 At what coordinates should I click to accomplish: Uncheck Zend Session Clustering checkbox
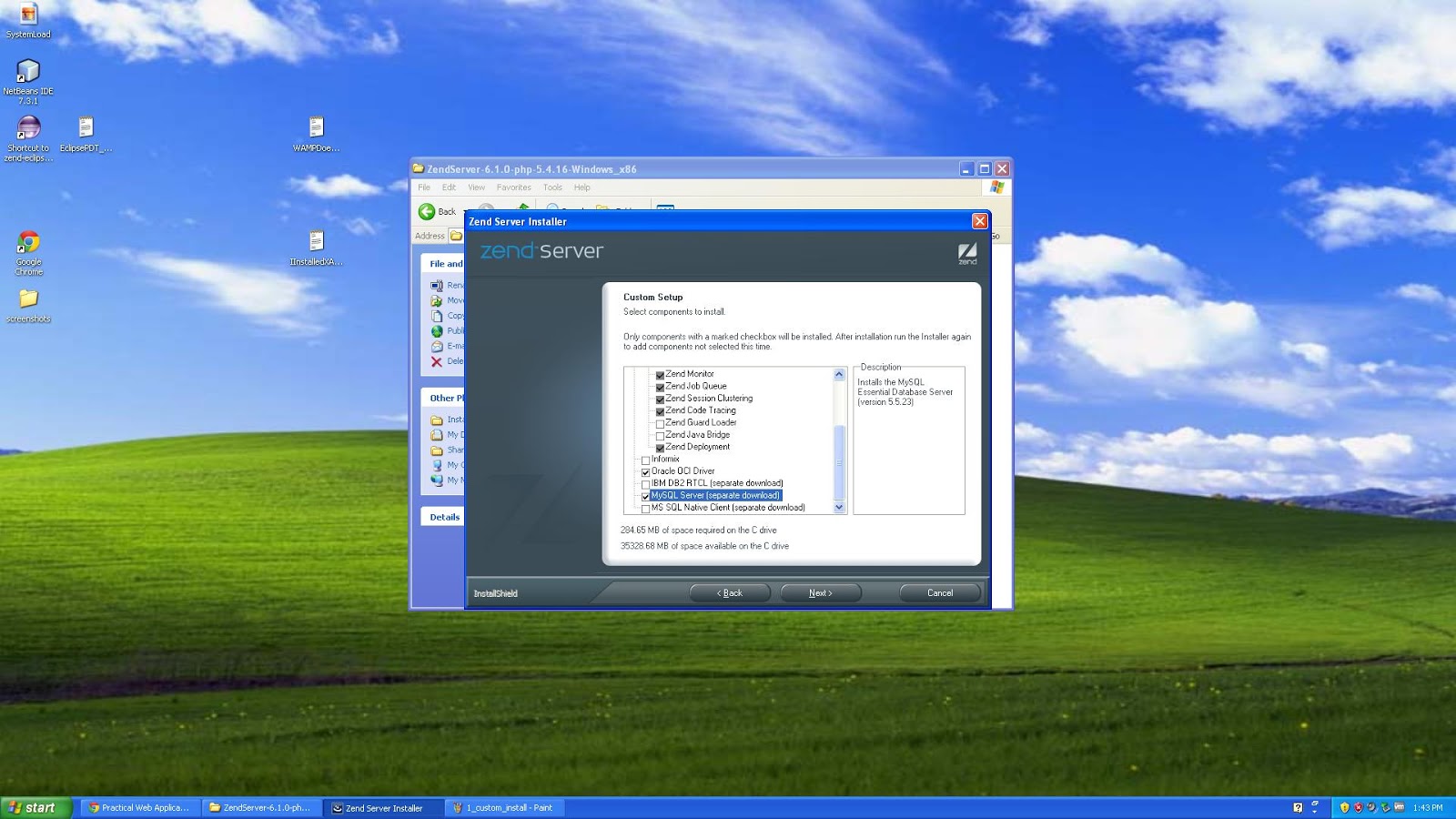[660, 399]
